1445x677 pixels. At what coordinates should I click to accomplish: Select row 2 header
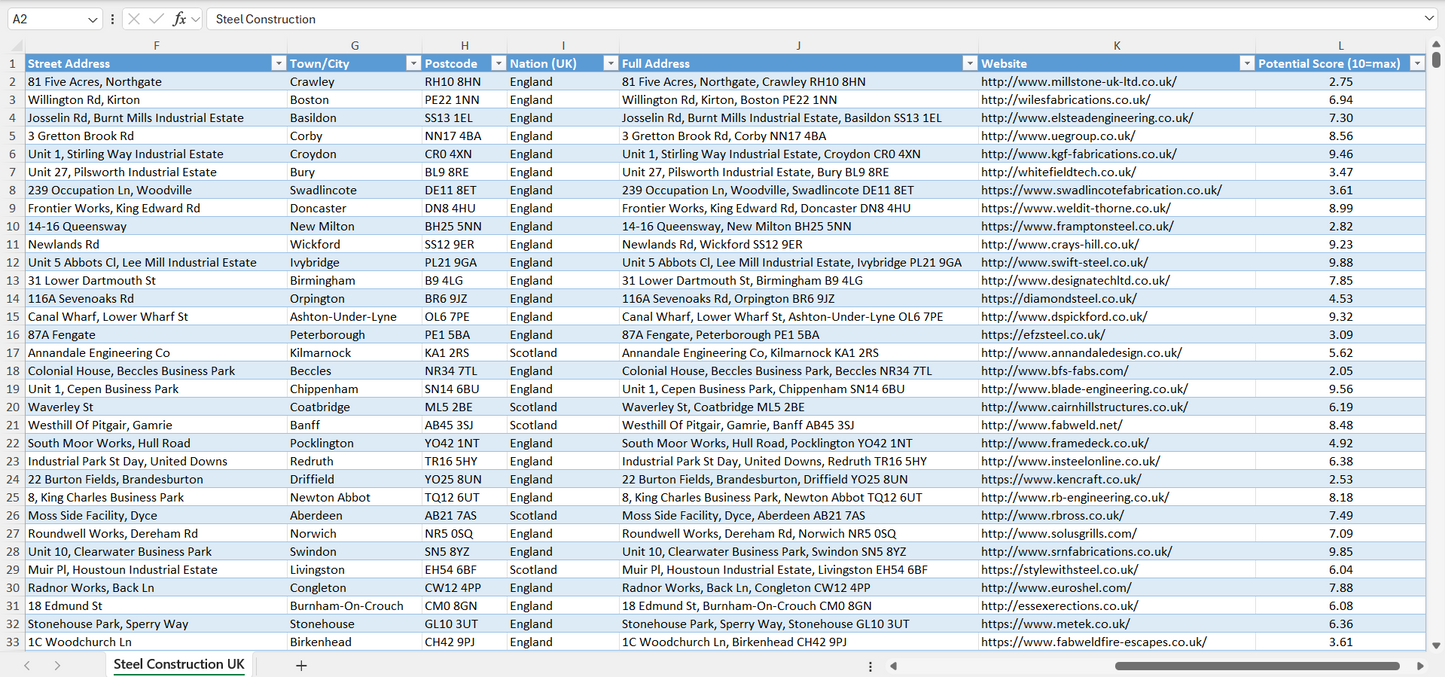point(13,82)
